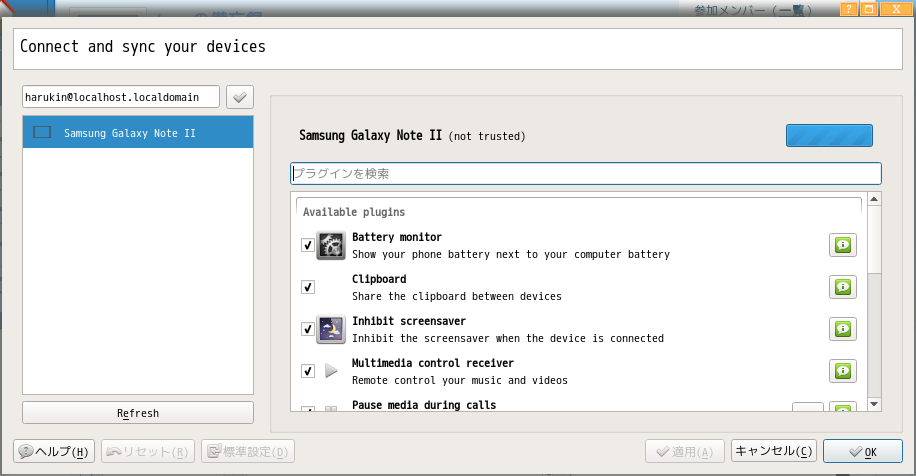Toggle the Inhibit screensaver checkbox
The height and width of the screenshot is (476, 916).
coord(308,329)
